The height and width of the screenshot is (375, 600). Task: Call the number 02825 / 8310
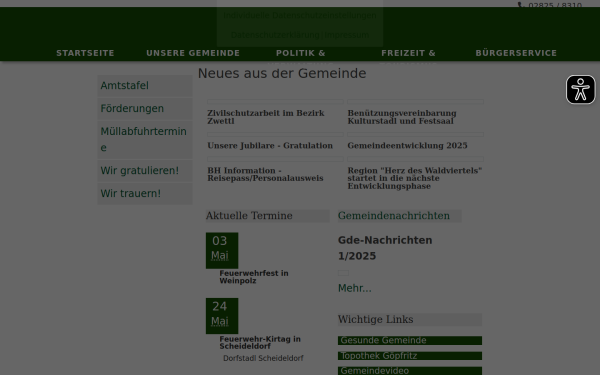pyautogui.click(x=555, y=5)
